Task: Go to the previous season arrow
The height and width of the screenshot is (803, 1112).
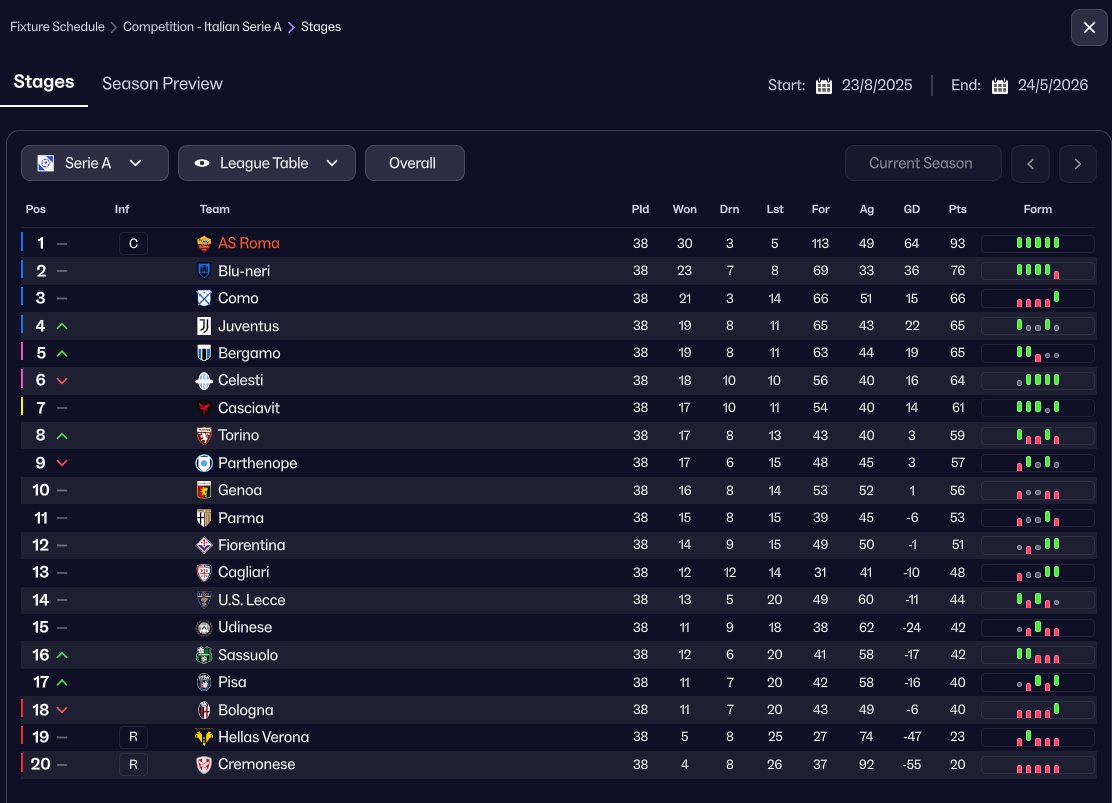Action: (1030, 163)
